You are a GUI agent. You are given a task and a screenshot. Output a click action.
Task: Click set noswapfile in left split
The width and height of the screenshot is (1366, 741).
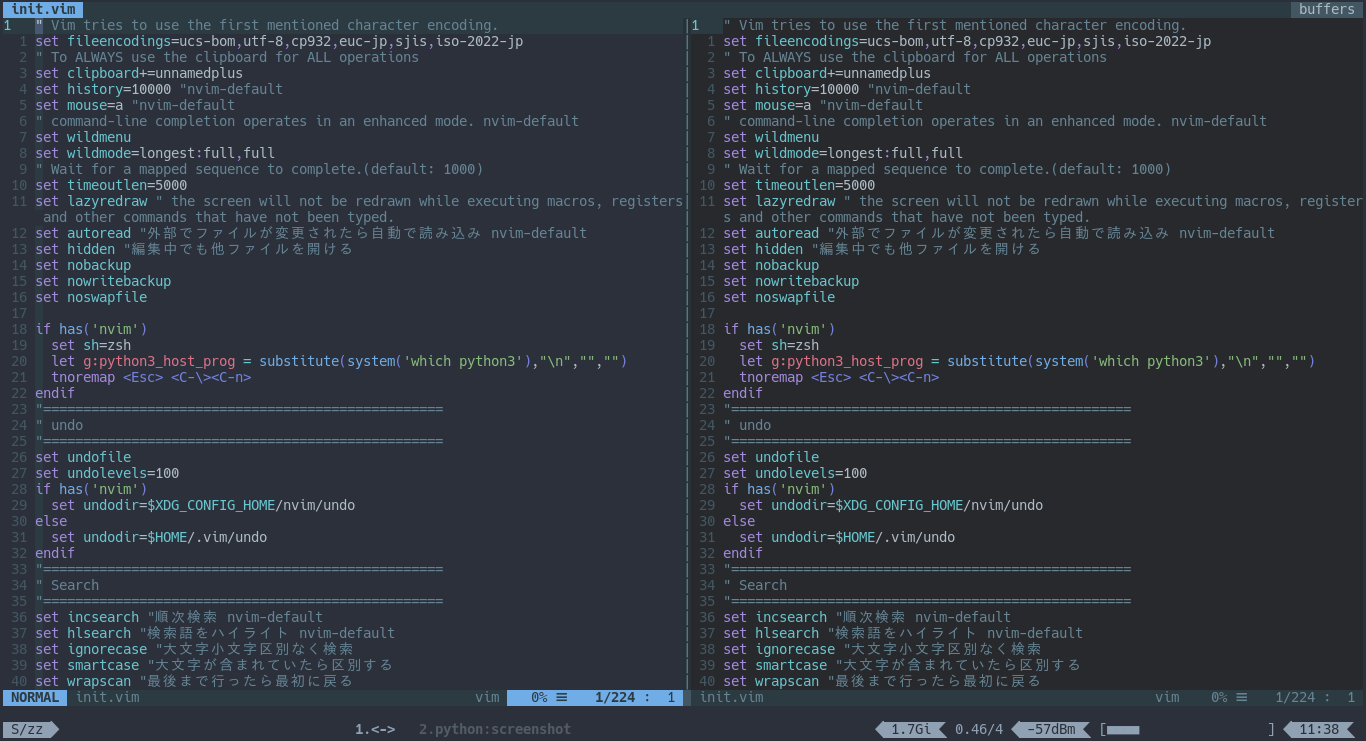[x=91, y=297]
